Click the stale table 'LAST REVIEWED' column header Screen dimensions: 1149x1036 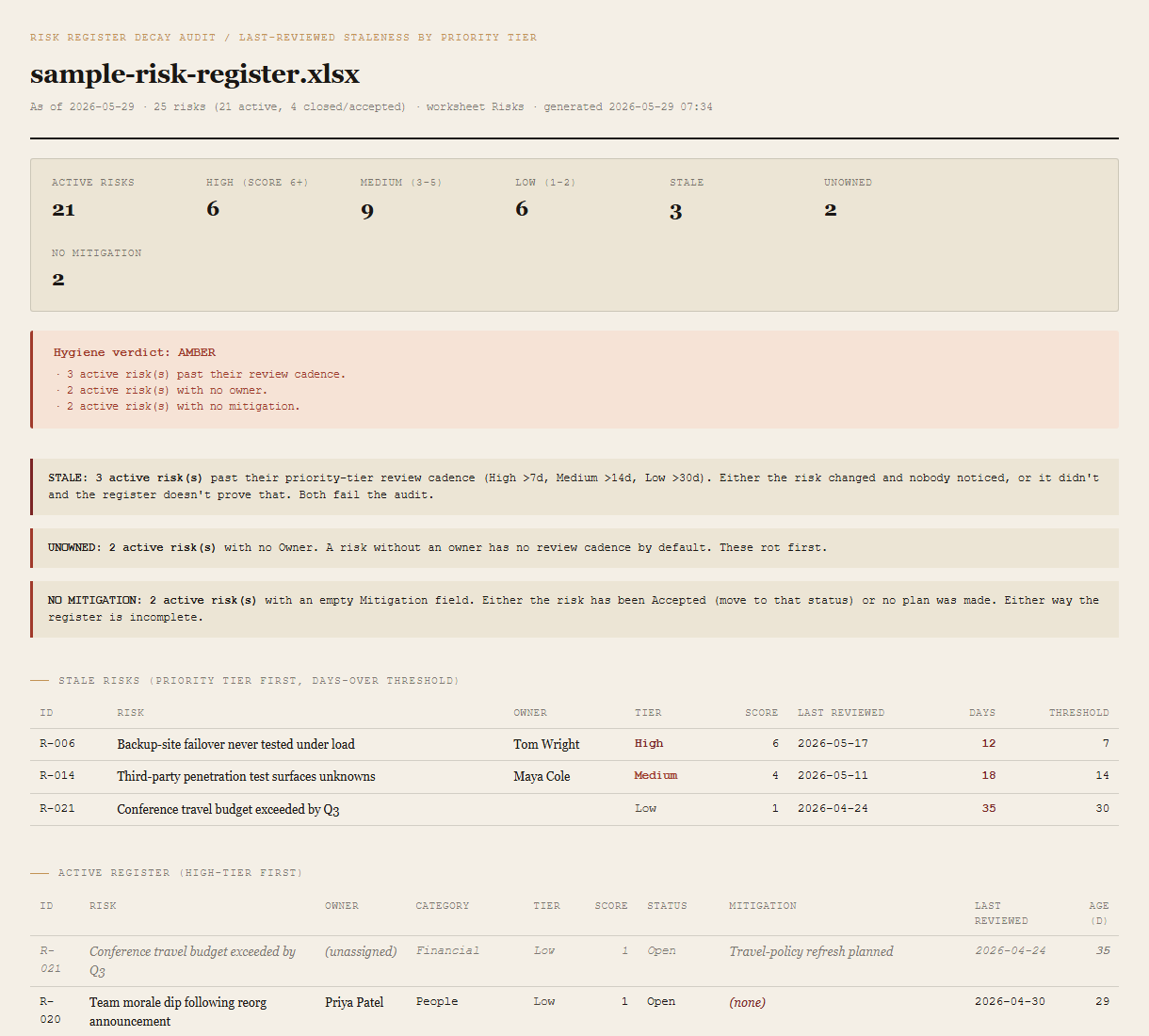point(841,713)
